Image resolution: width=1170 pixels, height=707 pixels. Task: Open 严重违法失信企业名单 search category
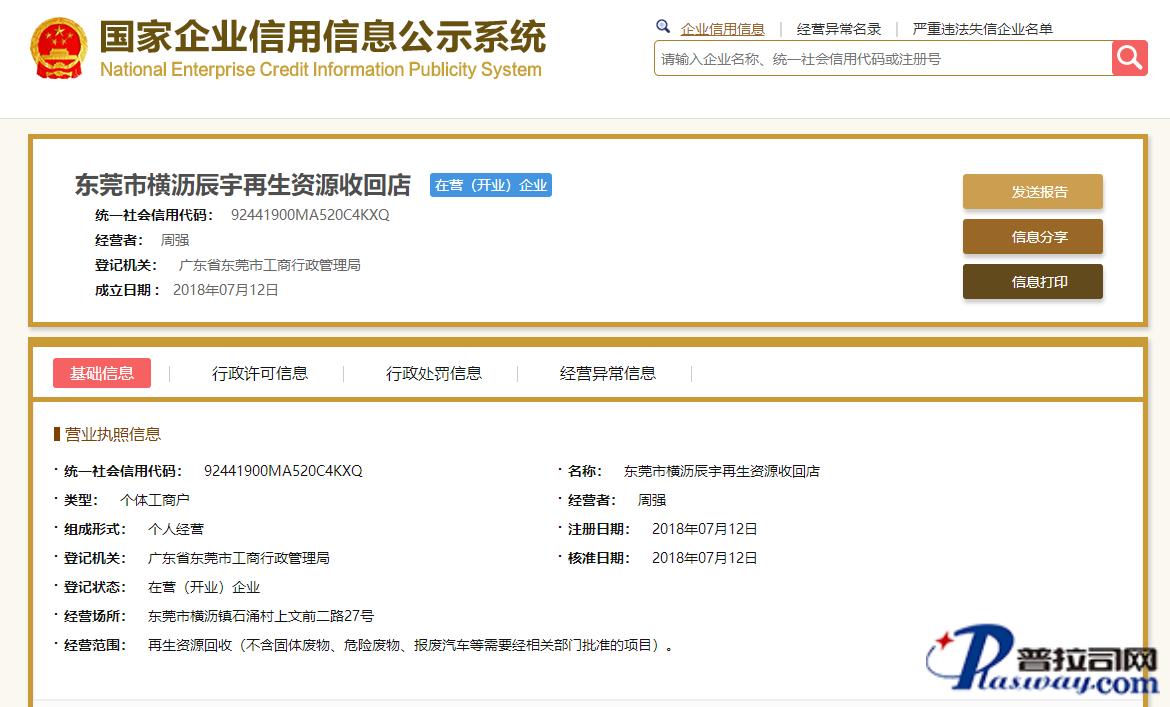[x=982, y=29]
